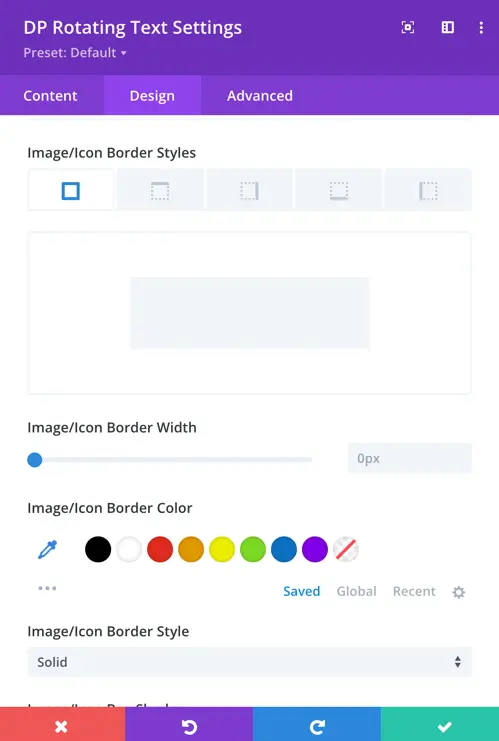499x741 pixels.
Task: Select the bottom border style option
Action: pos(339,190)
